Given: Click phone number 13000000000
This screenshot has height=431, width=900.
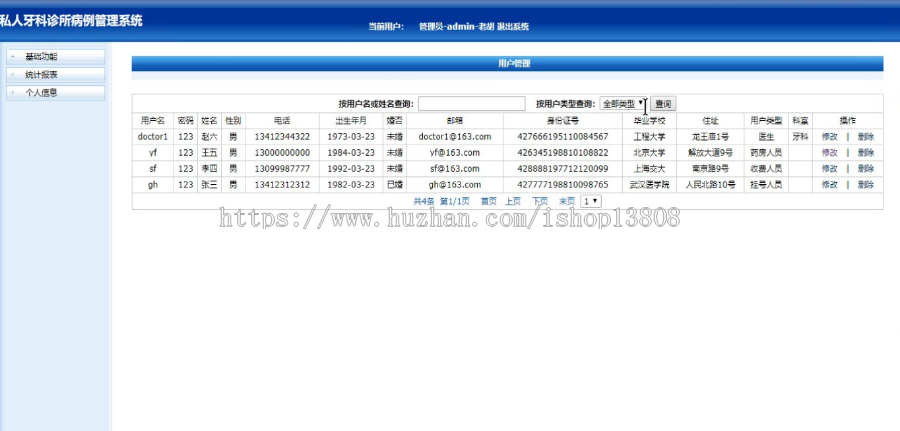Looking at the screenshot, I should [x=282, y=153].
